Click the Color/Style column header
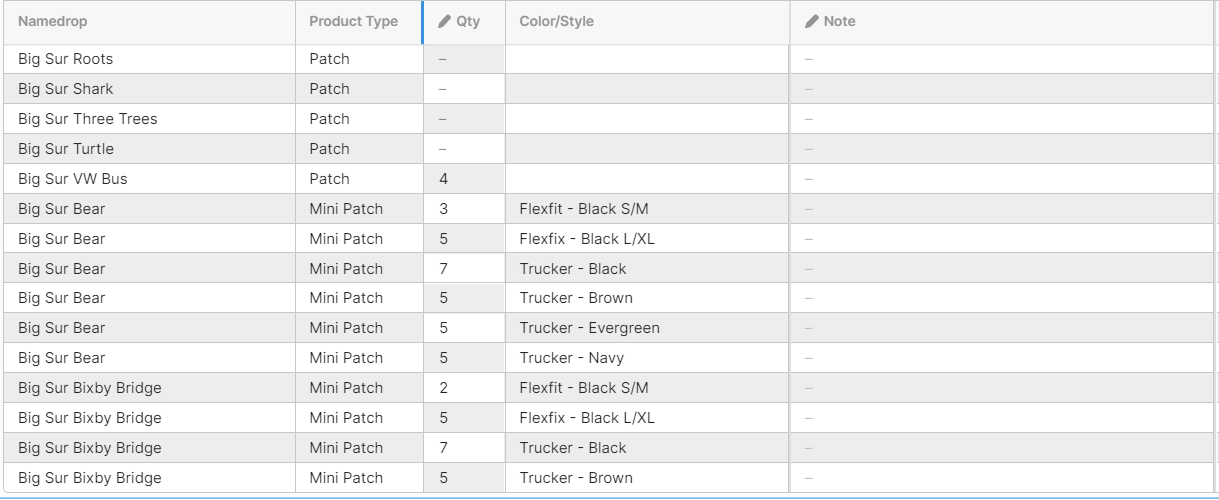 (x=647, y=22)
